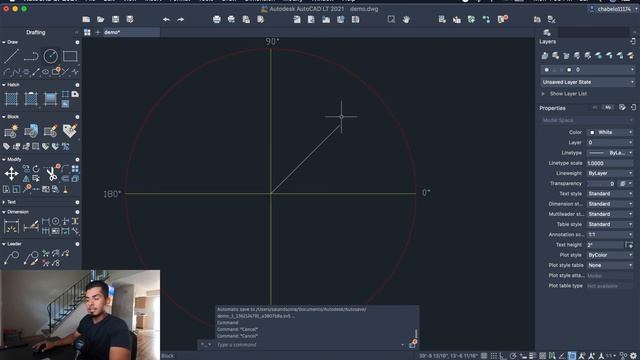Click the Print icon in toolbar
This screenshot has height=360, width=640.
pyautogui.click(x=217, y=19)
